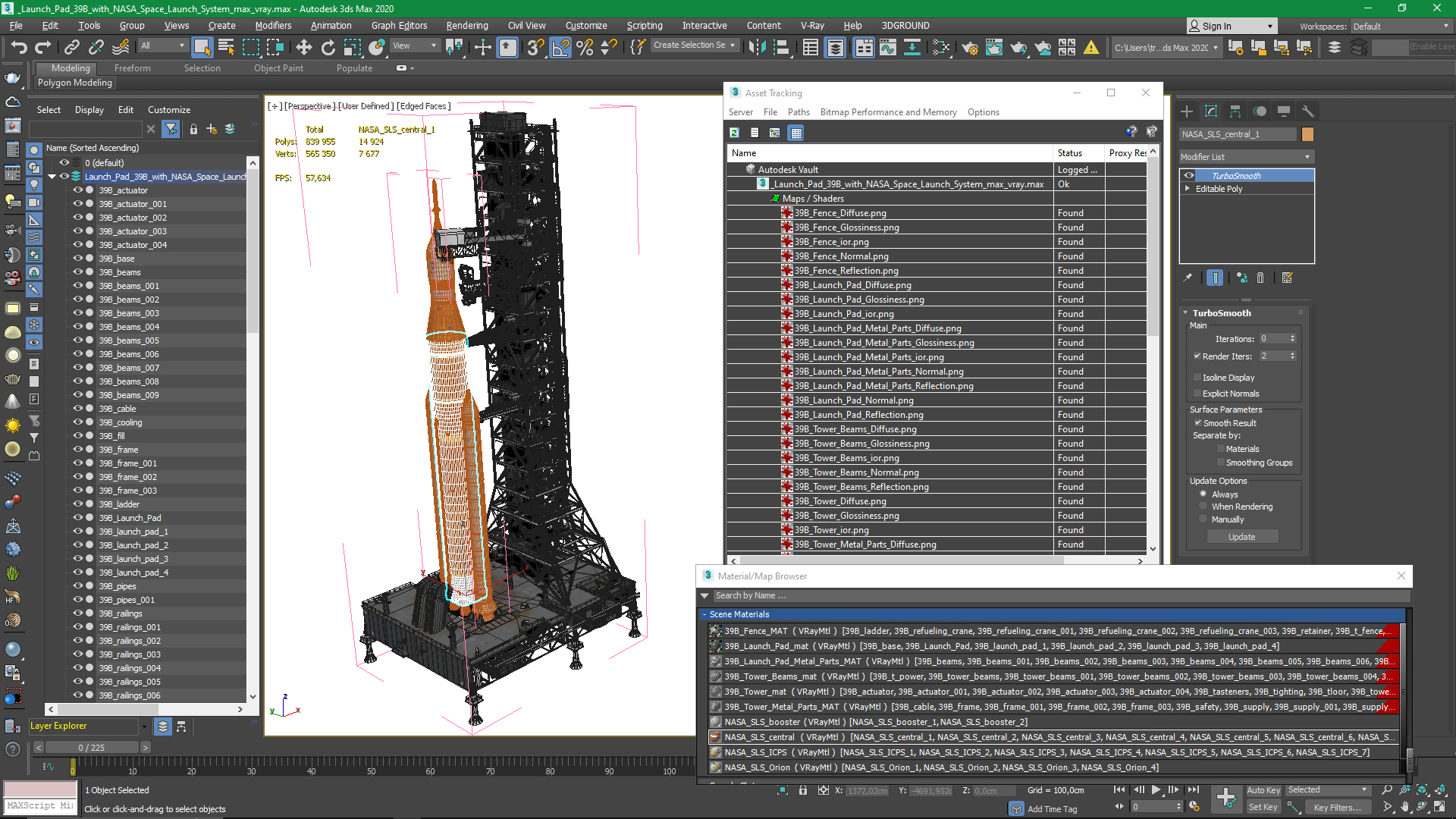Collapse the Launch_Pad_39B layer tree
The height and width of the screenshot is (819, 1456).
coord(52,177)
